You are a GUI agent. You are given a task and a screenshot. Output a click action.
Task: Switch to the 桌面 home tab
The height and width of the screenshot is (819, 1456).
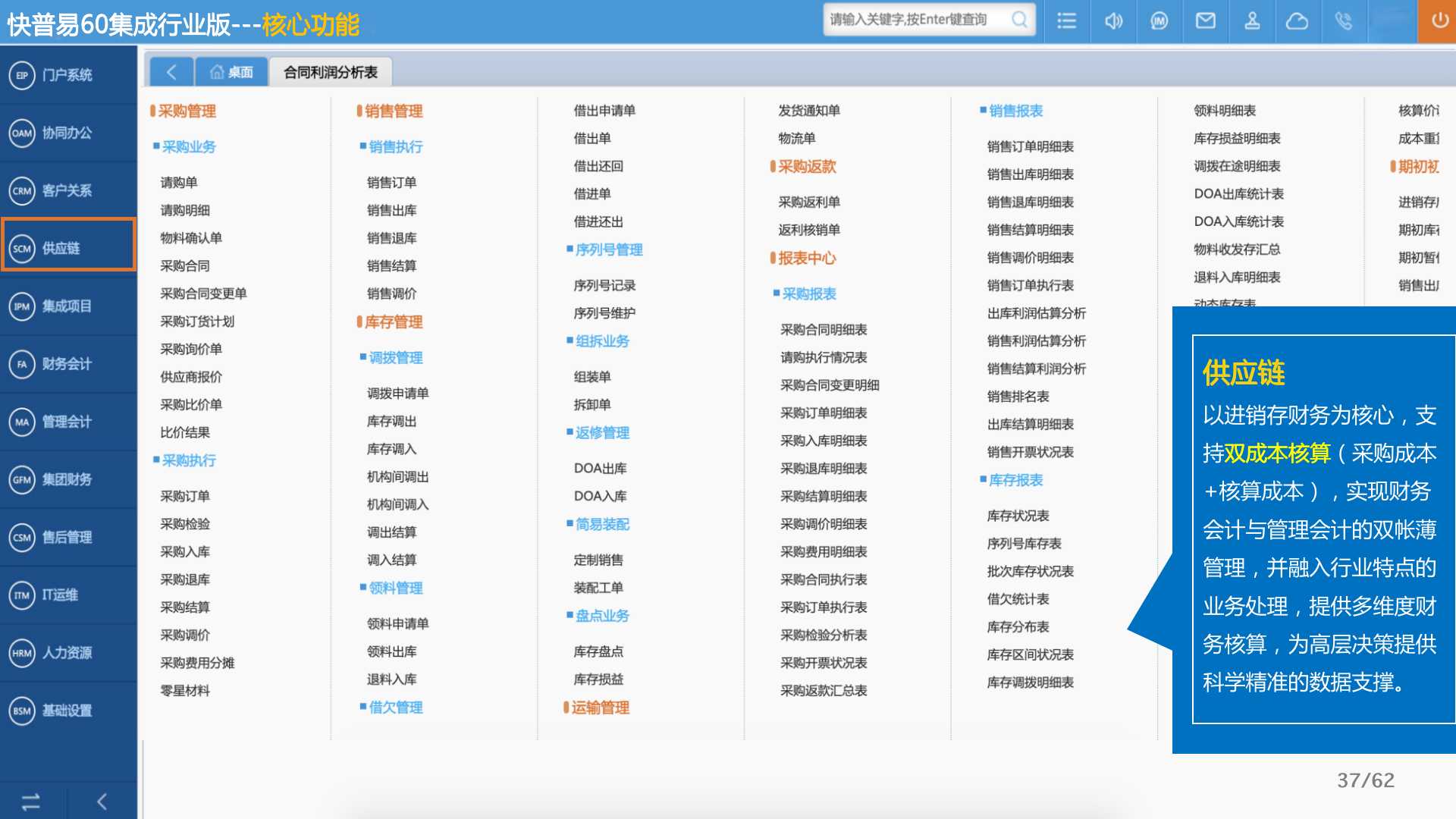232,72
